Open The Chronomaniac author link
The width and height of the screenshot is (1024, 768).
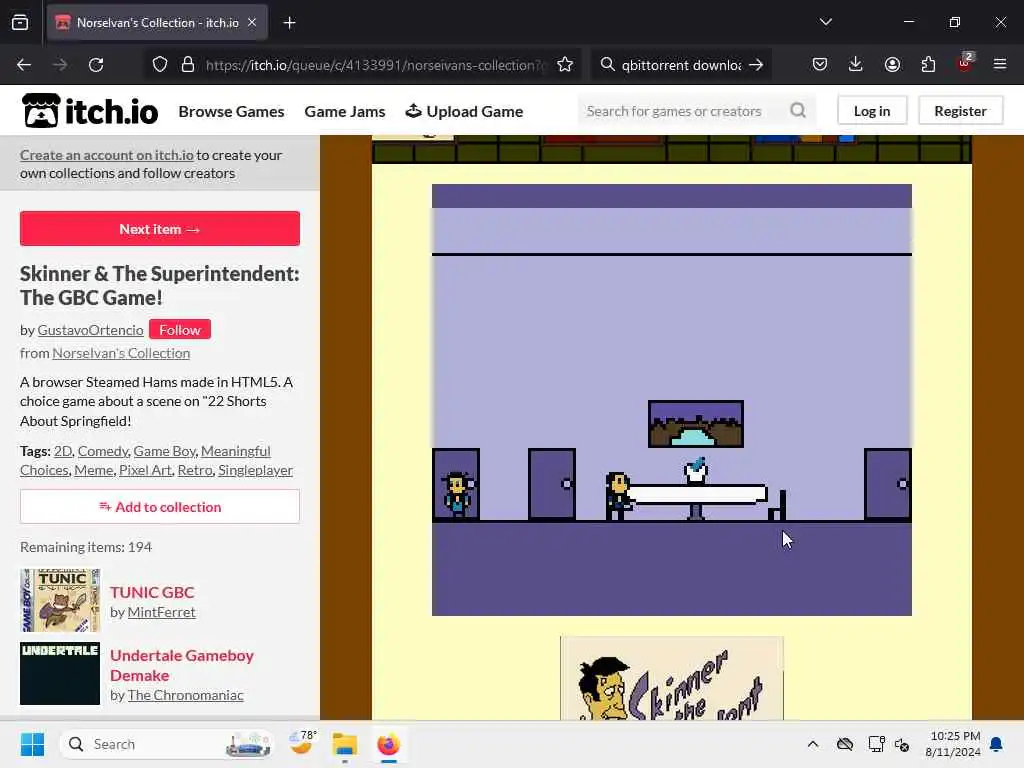pyautogui.click(x=185, y=695)
